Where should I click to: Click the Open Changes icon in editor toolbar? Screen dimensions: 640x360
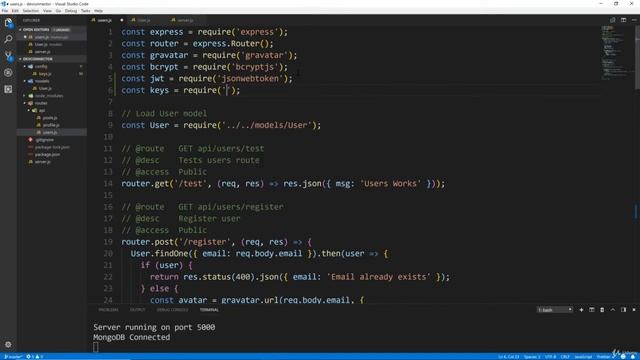pos(613,20)
